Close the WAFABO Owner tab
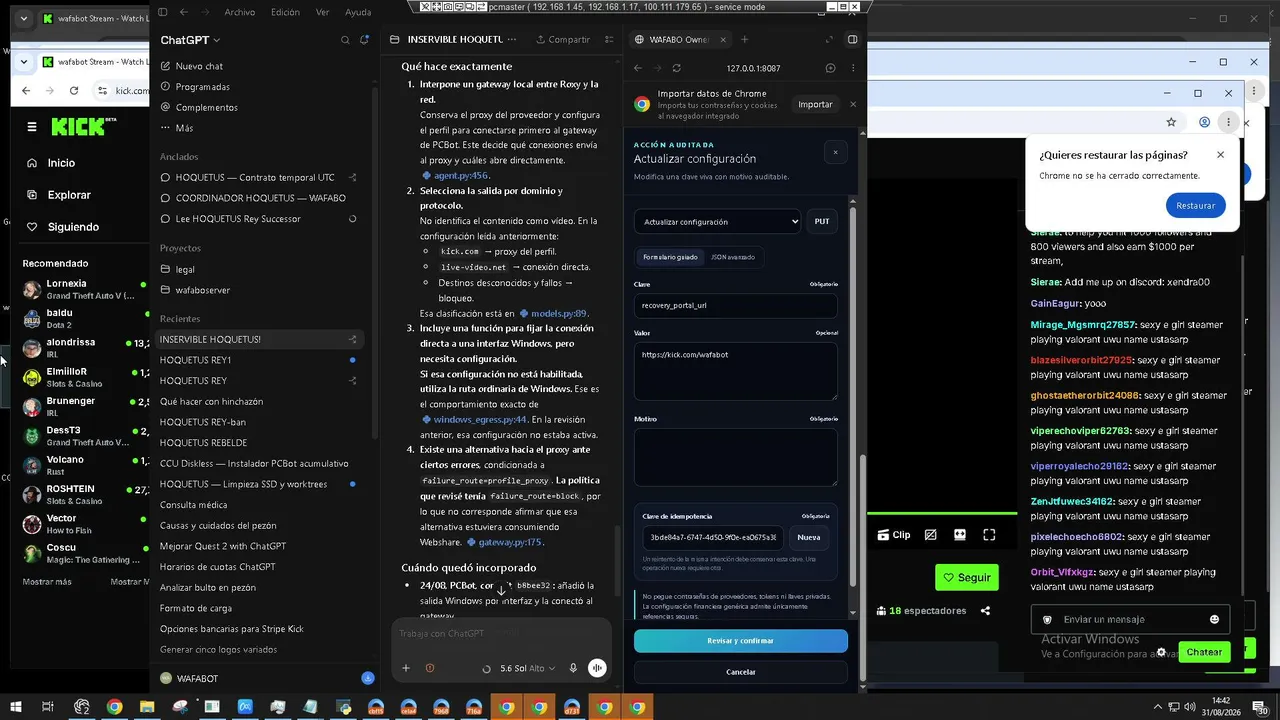 pyautogui.click(x=722, y=40)
